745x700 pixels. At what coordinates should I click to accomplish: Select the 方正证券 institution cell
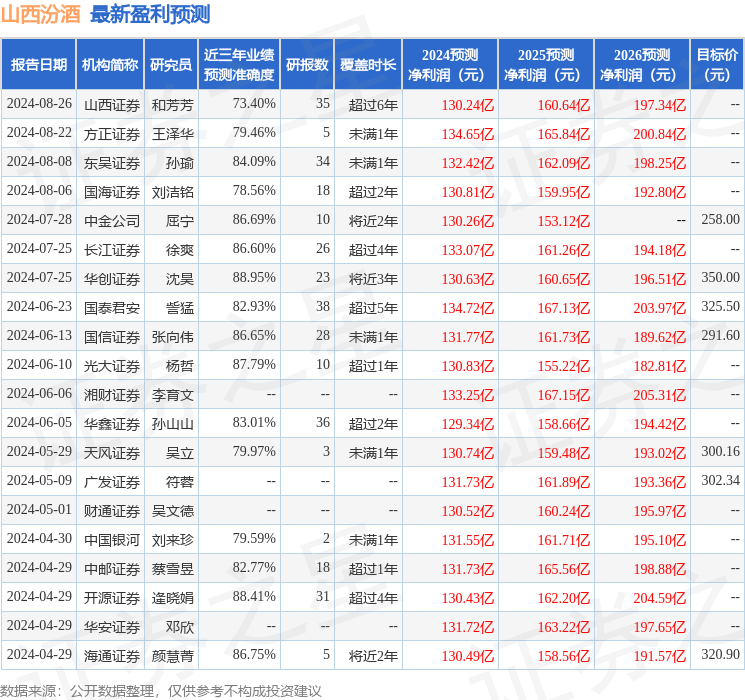click(112, 134)
